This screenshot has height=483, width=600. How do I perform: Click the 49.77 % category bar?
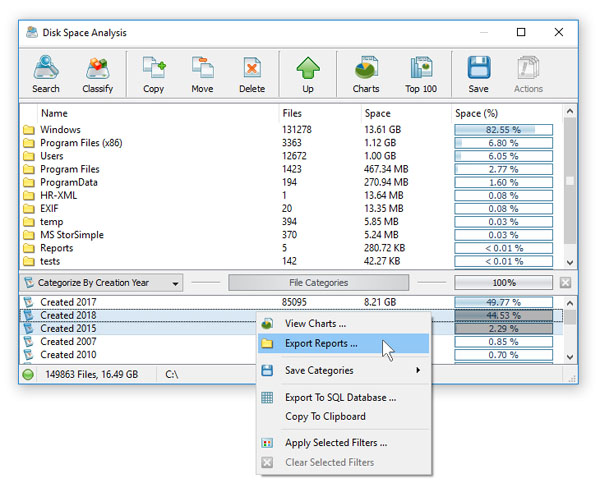coord(504,302)
